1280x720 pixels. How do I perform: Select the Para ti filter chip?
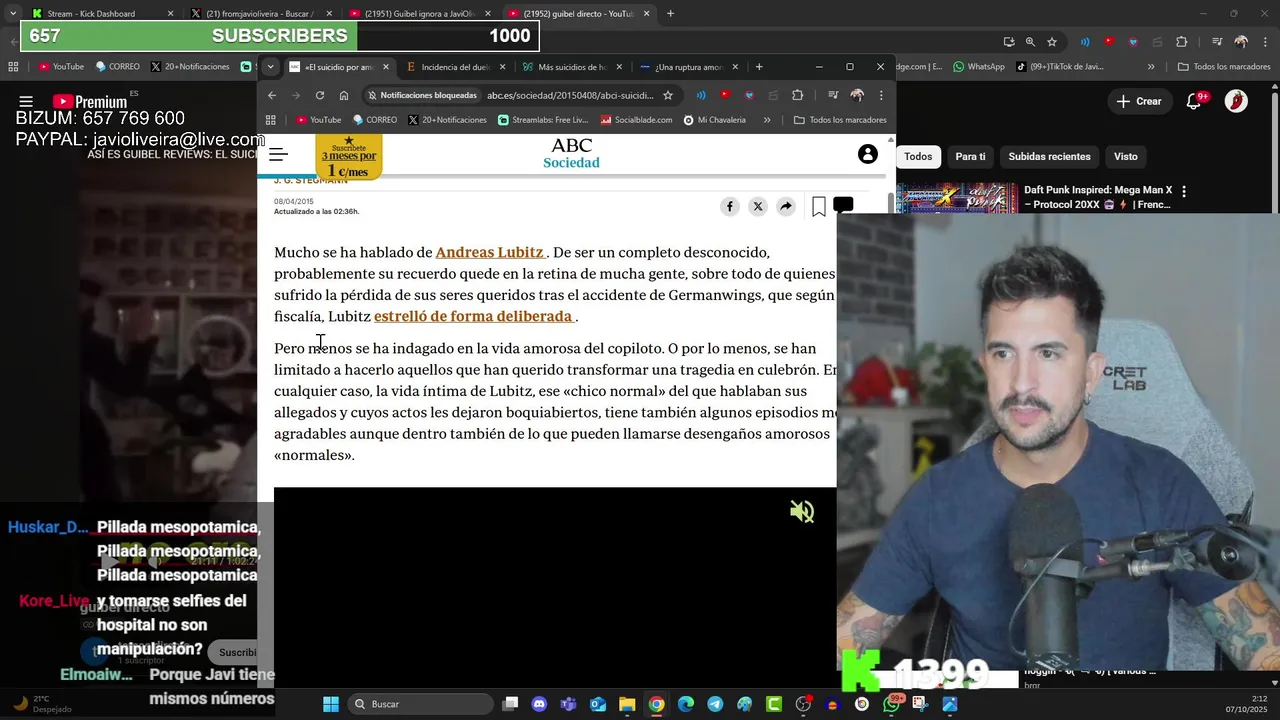pyautogui.click(x=970, y=156)
